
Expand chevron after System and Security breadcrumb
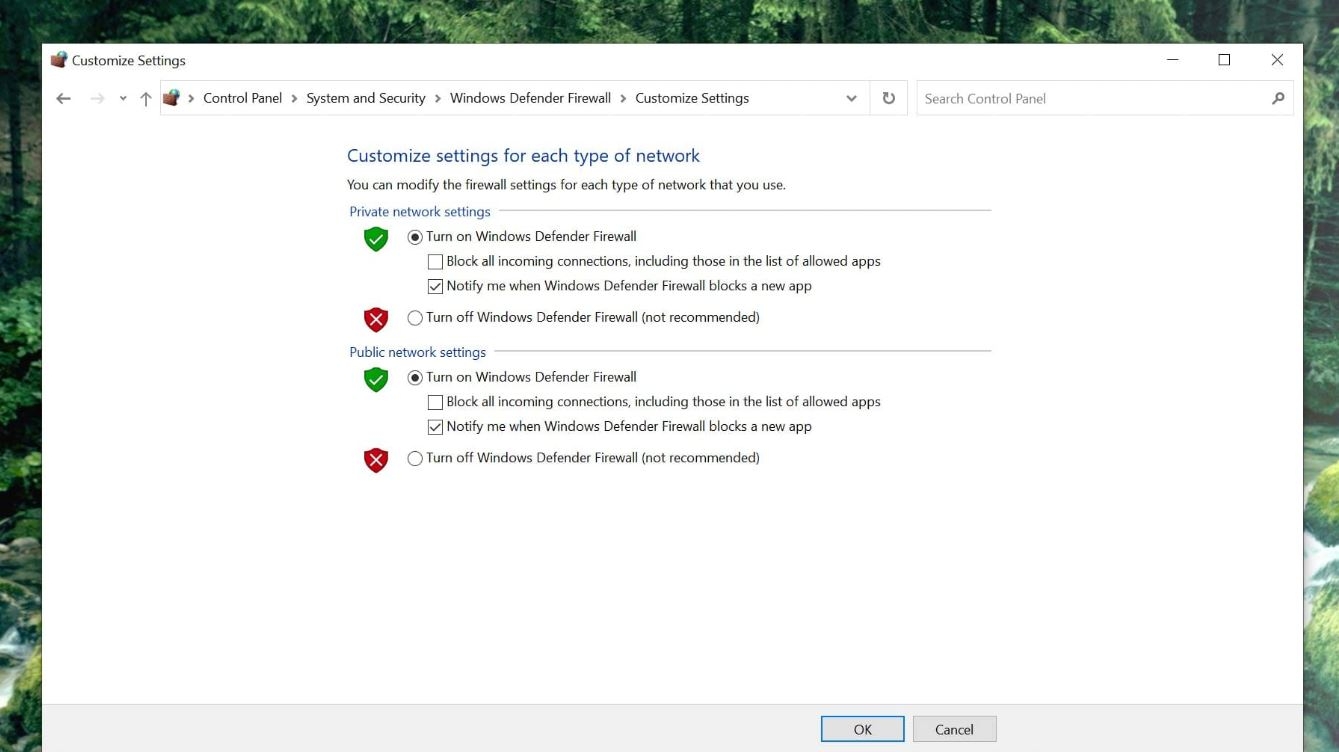438,98
